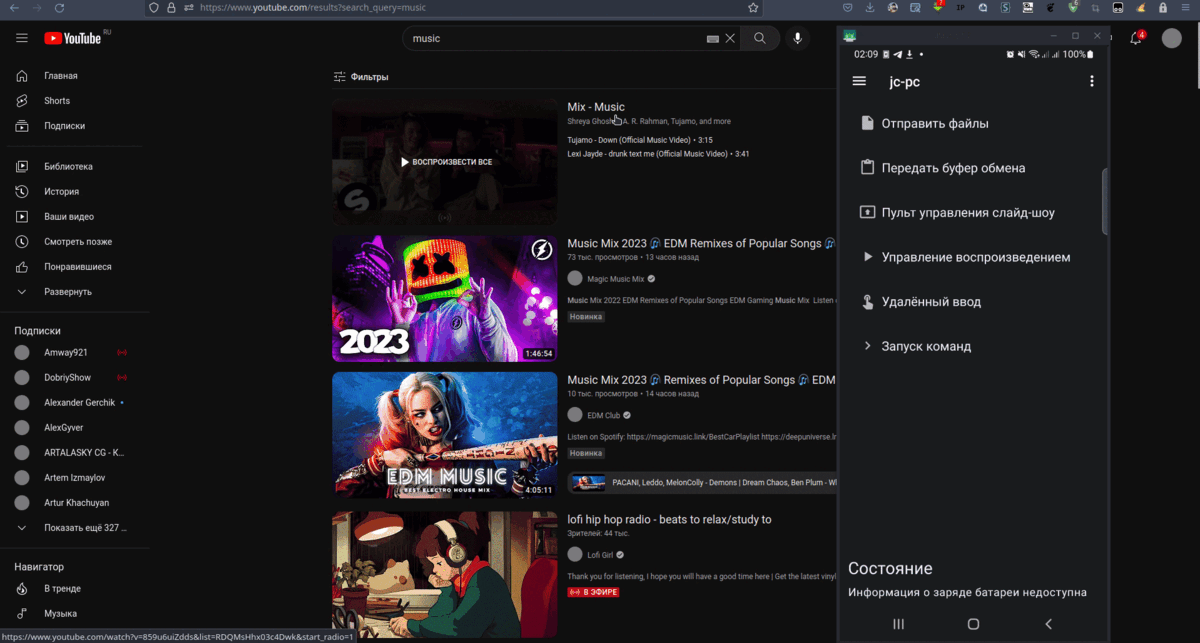Image resolution: width=1200 pixels, height=643 pixels.
Task: Open the YouTube guide hamburger menu
Action: click(22, 38)
